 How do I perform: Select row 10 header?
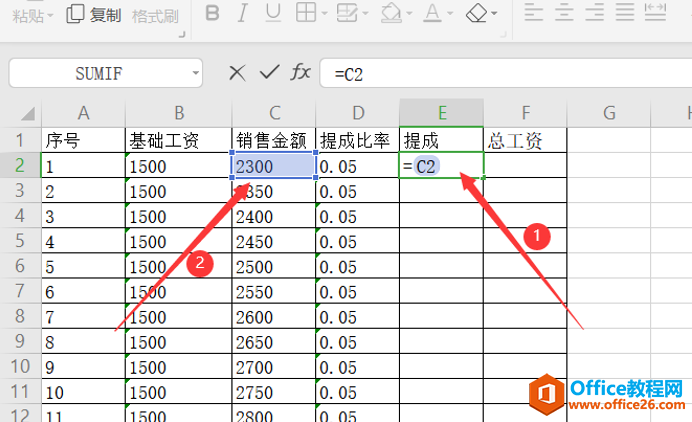pos(20,366)
